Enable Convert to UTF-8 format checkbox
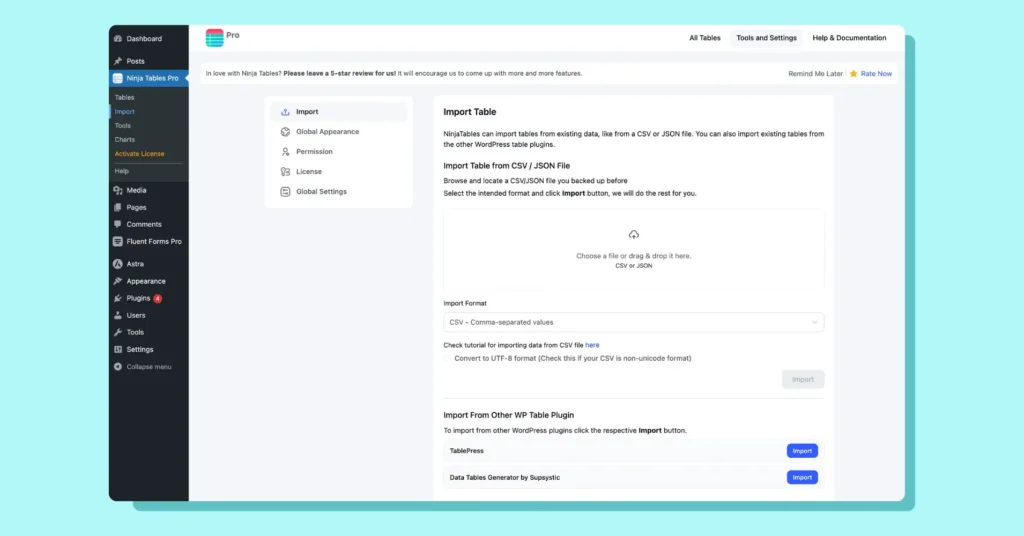 coord(447,358)
